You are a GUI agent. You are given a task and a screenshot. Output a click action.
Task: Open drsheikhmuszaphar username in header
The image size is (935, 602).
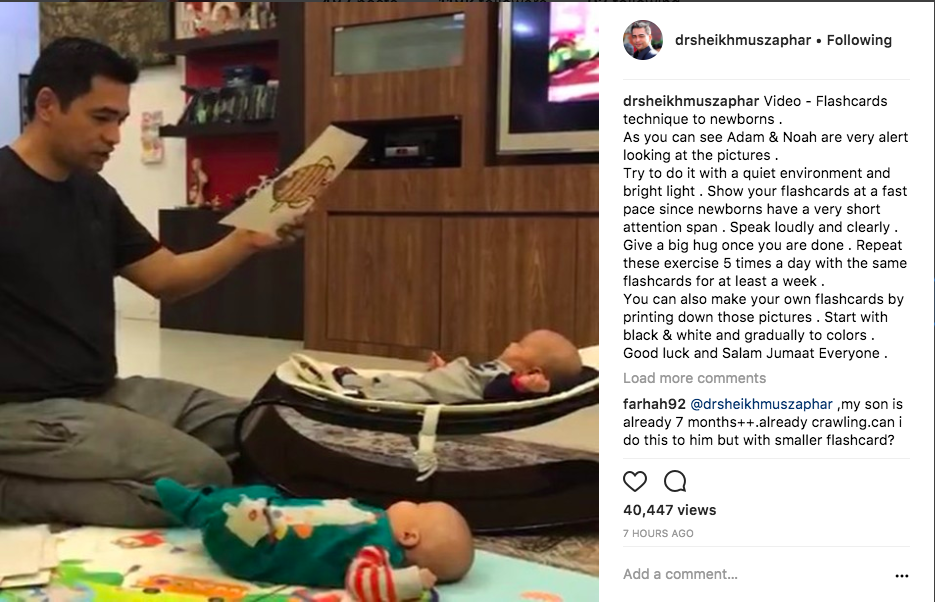(x=742, y=40)
